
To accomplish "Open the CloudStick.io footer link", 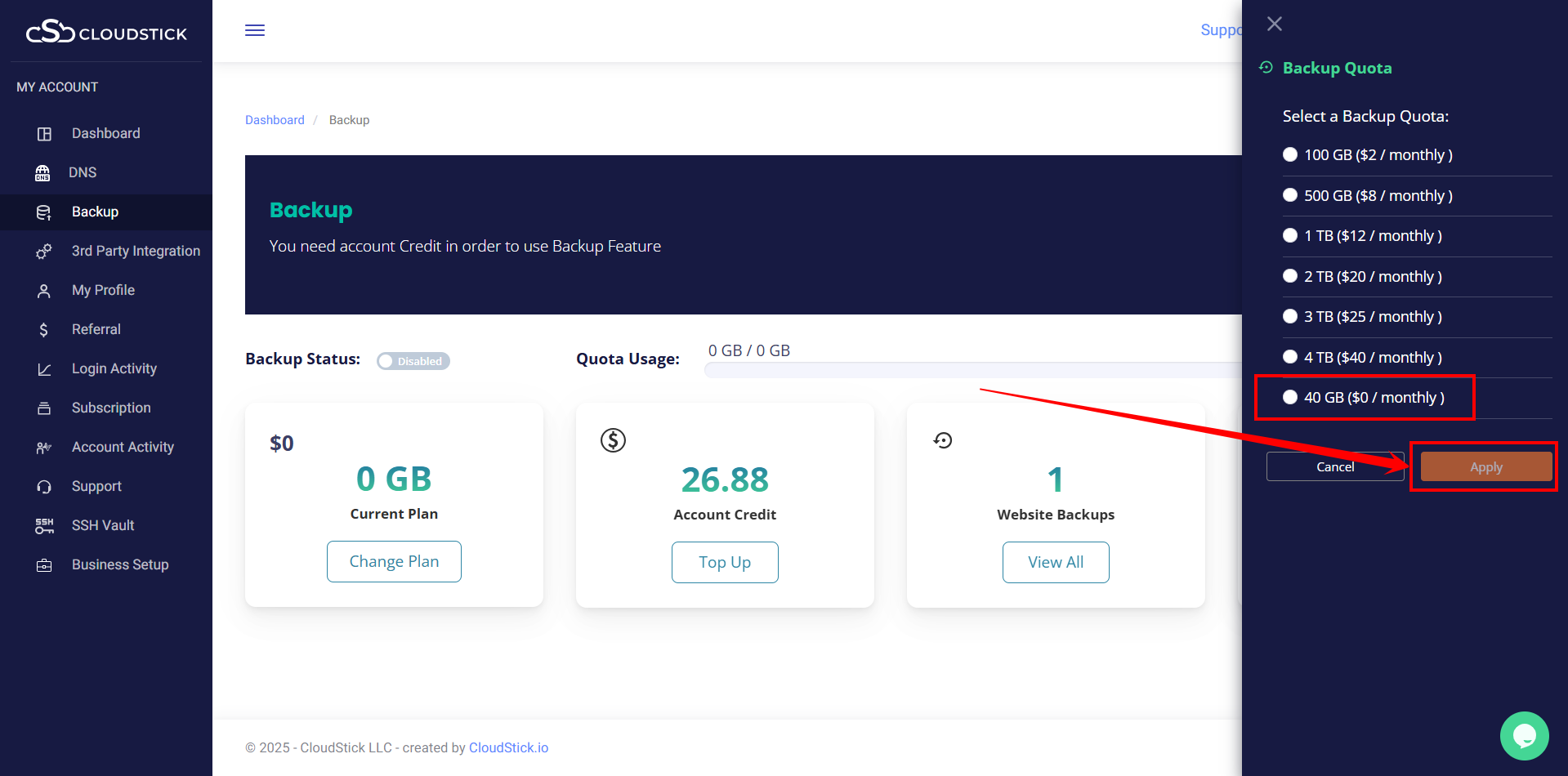I will coord(508,747).
